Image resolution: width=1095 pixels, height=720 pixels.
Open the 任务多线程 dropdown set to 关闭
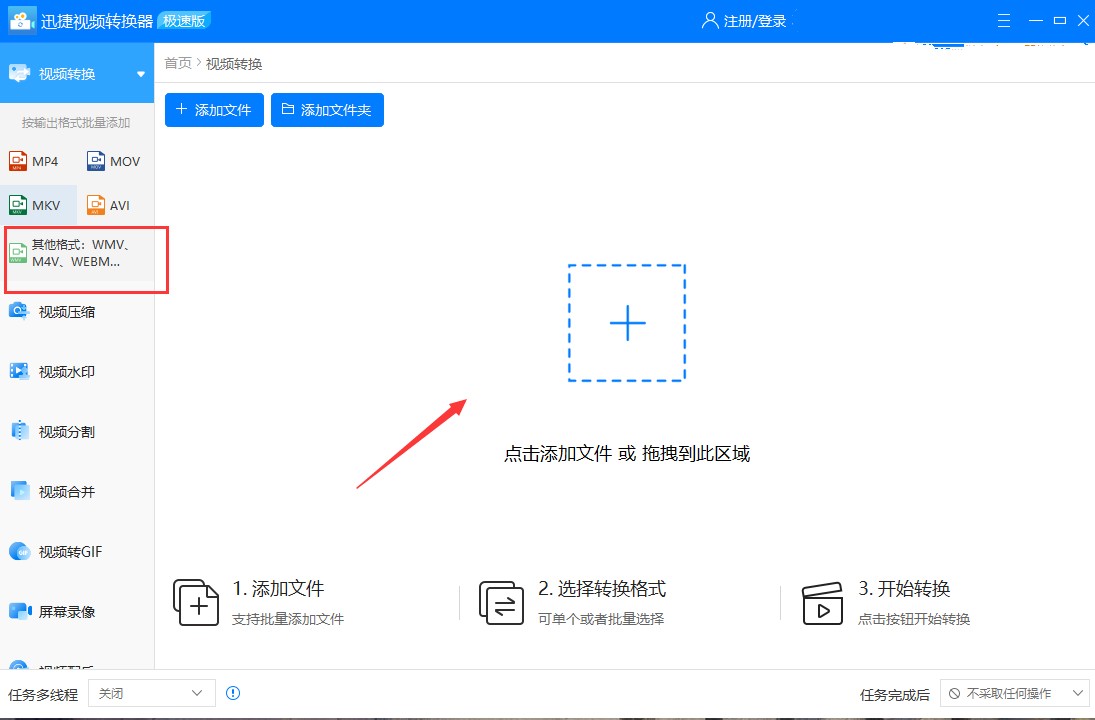151,692
